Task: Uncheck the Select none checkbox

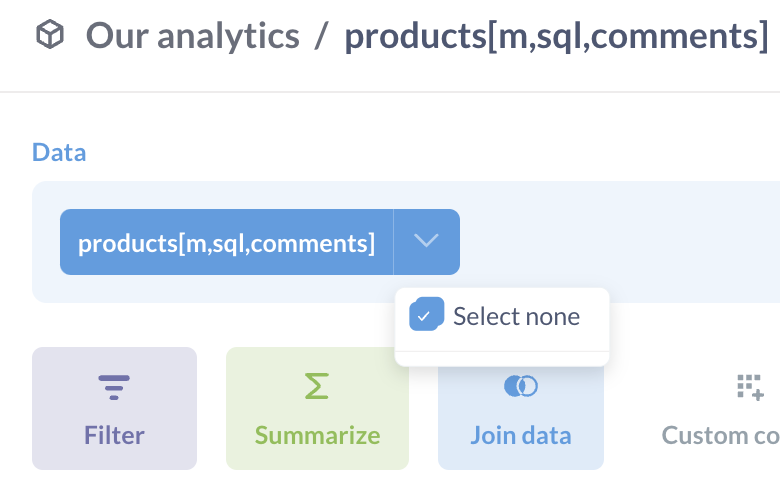Action: [x=426, y=314]
